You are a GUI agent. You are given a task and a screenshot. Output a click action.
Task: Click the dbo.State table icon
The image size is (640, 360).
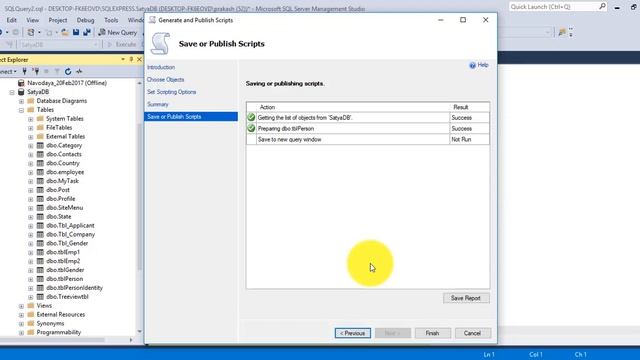tap(40, 217)
